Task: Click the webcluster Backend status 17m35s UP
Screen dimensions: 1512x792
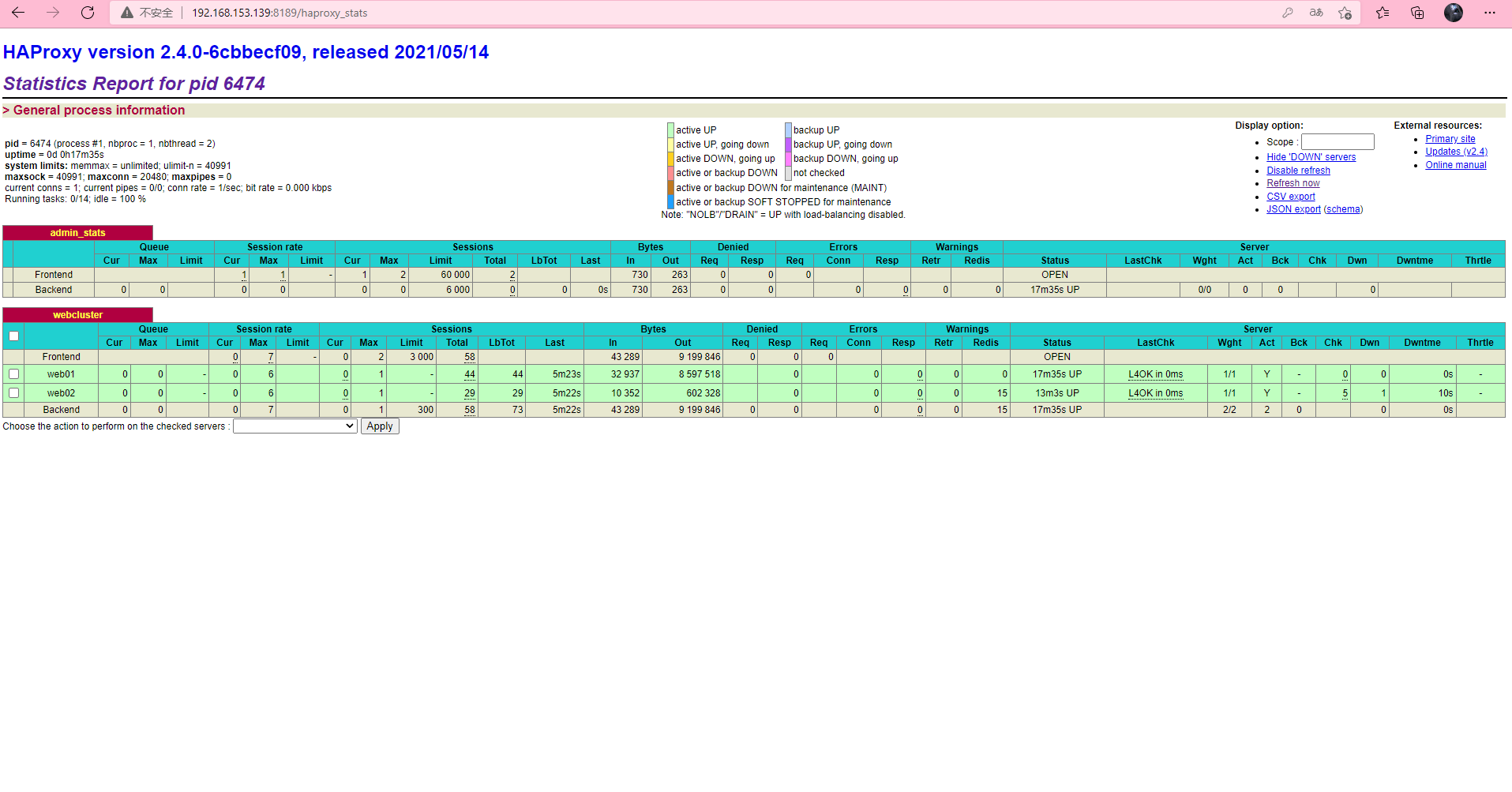Action: (x=1057, y=410)
